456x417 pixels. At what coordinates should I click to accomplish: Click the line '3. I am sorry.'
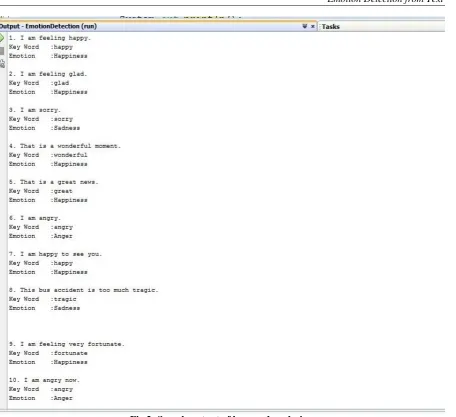tap(35, 110)
